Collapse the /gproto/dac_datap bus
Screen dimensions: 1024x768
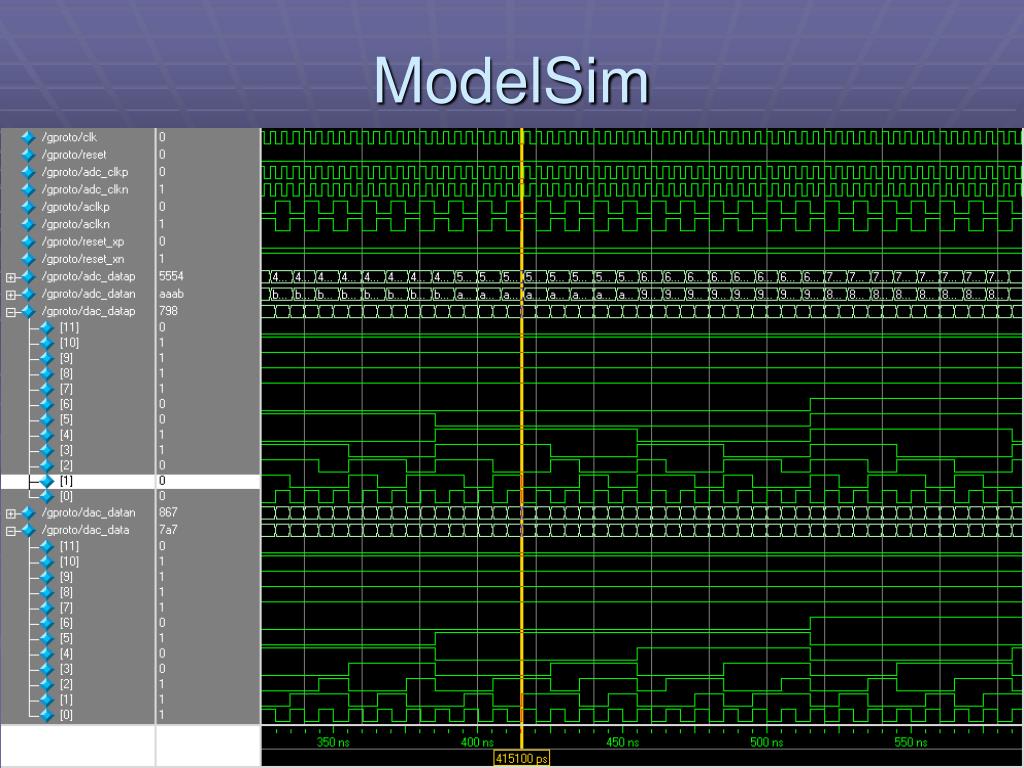coord(10,312)
